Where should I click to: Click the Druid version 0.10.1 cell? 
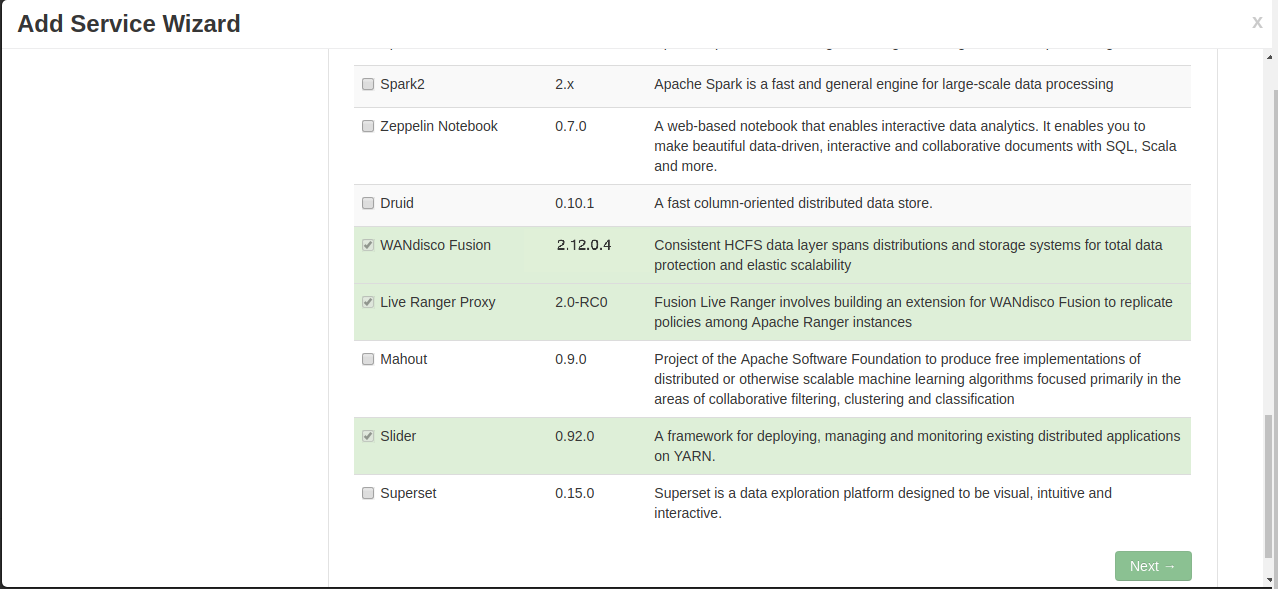[575, 203]
